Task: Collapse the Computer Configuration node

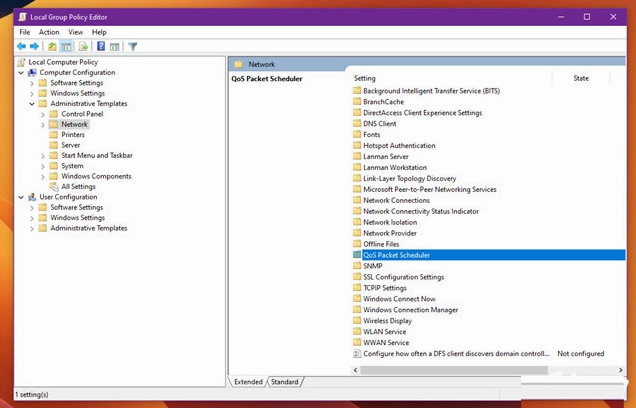Action: coord(21,73)
